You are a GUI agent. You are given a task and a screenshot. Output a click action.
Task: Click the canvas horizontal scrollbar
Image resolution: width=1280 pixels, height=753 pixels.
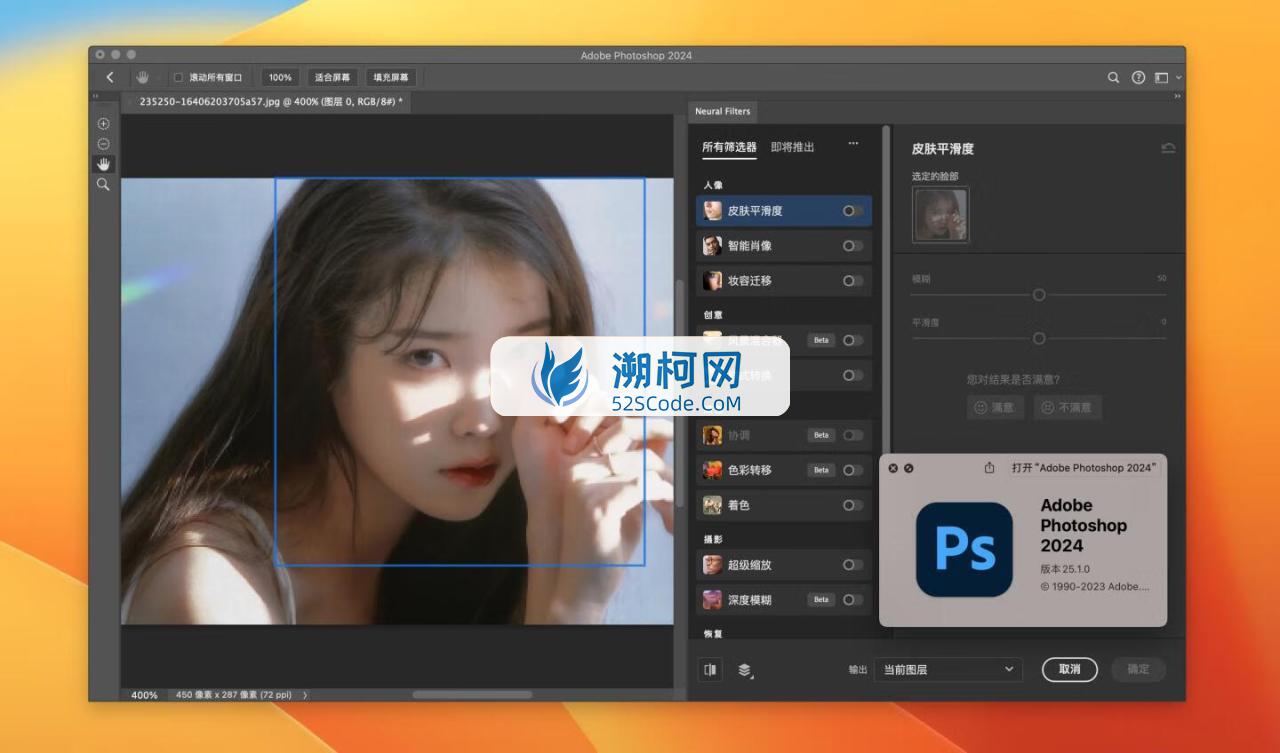pyautogui.click(x=472, y=694)
